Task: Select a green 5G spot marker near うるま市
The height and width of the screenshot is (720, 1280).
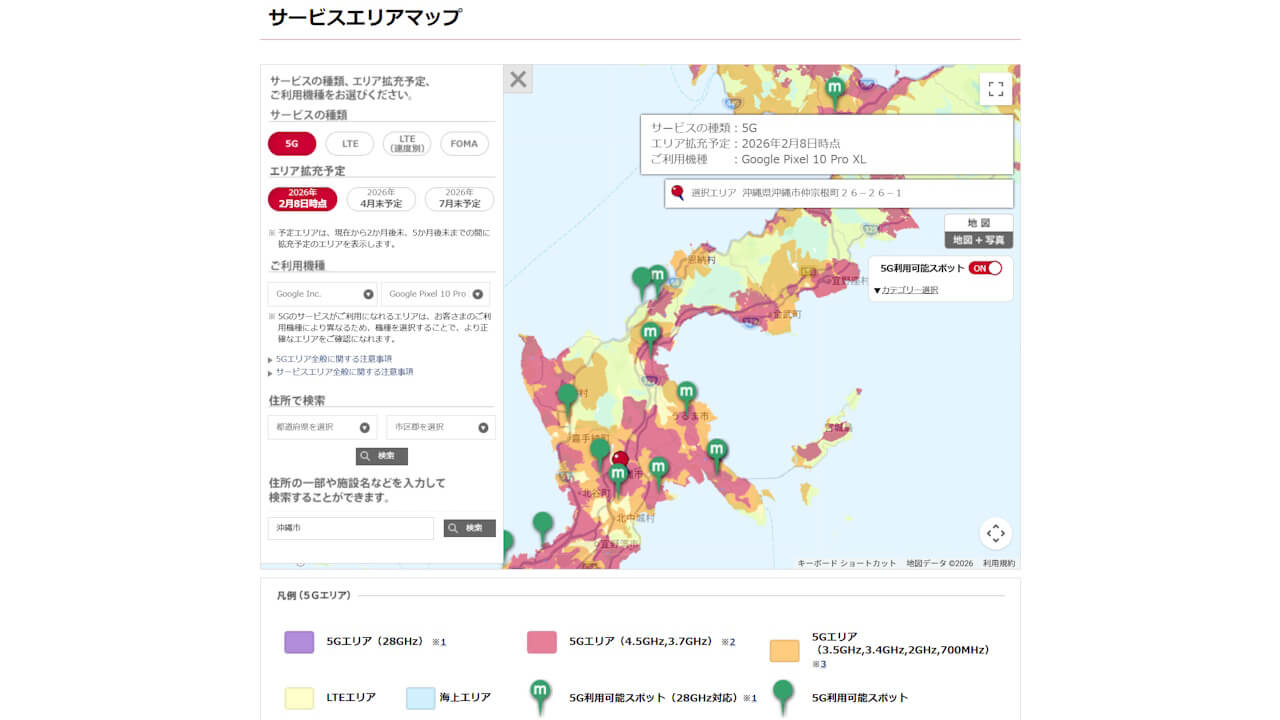Action: [x=687, y=392]
